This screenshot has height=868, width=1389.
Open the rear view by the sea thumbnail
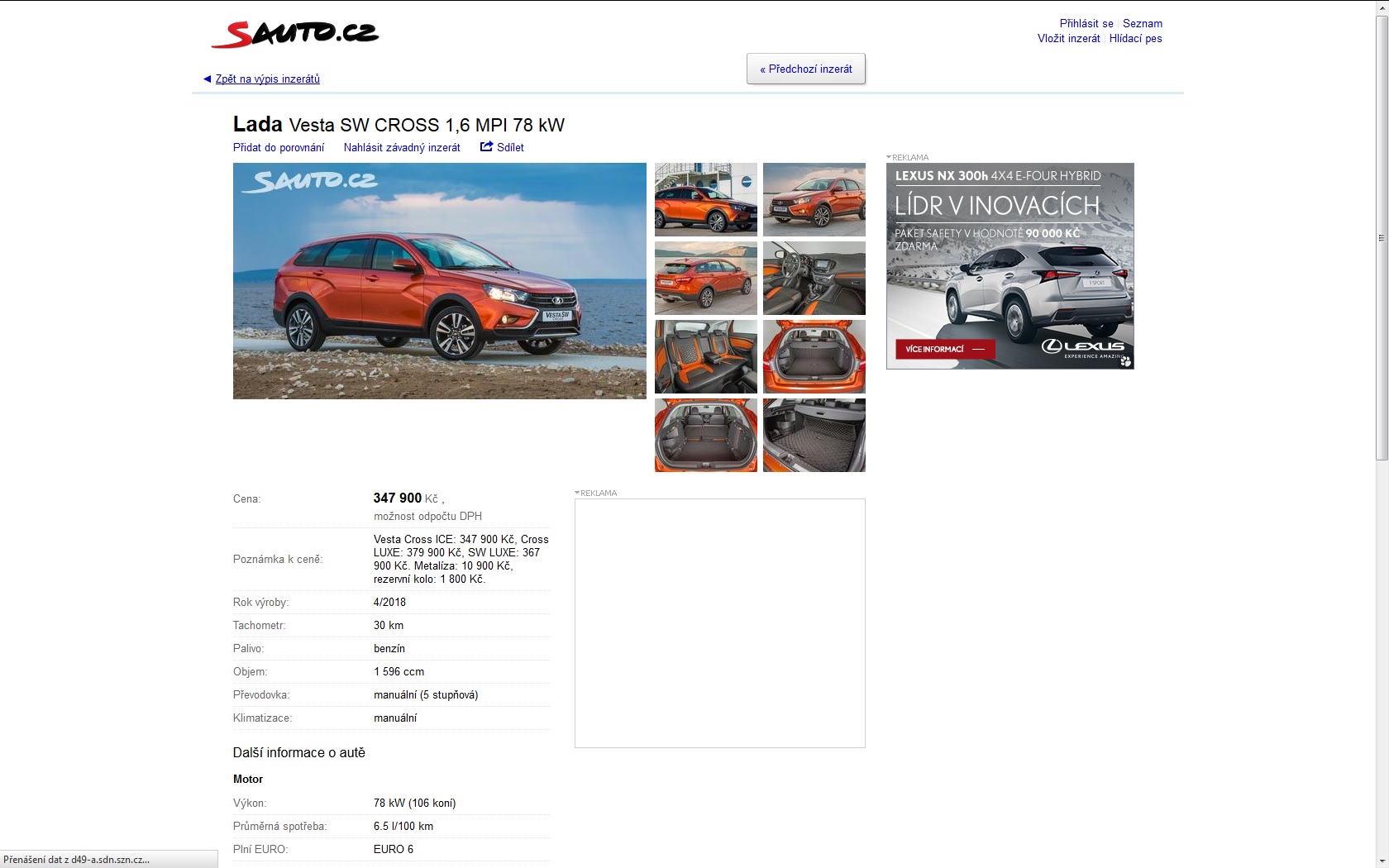click(x=705, y=278)
